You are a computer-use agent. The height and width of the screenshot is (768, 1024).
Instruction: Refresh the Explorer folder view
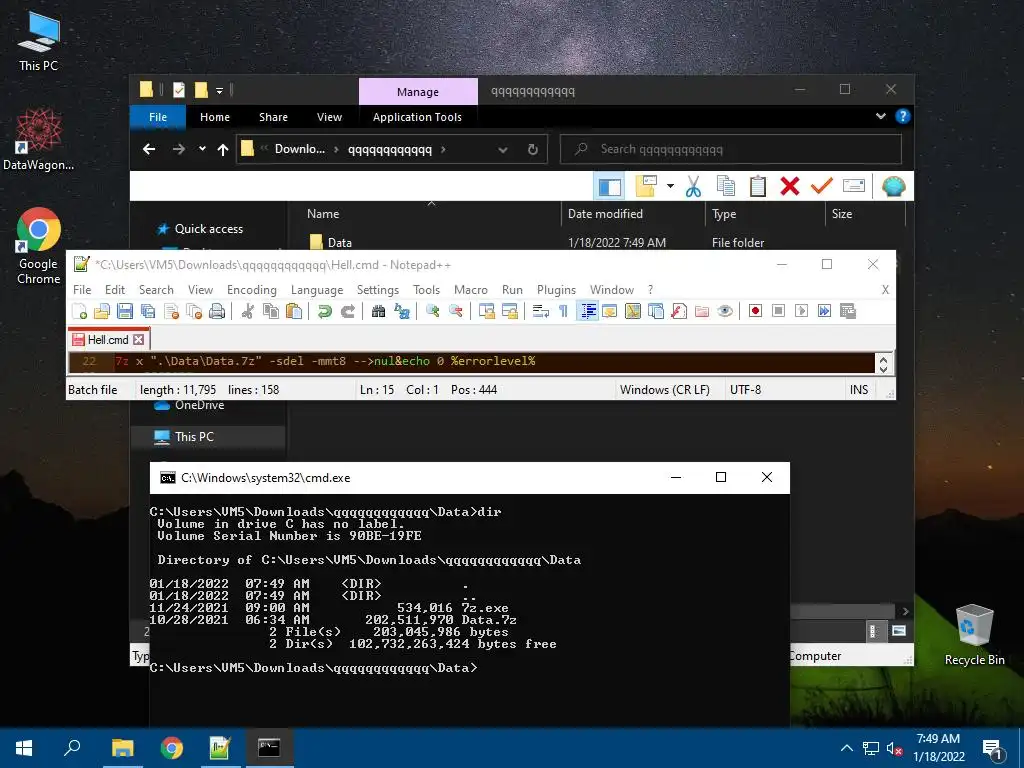coord(533,150)
